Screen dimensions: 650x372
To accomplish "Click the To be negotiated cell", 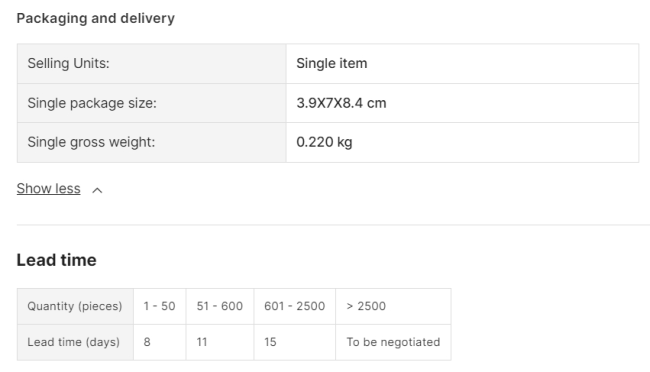I will click(393, 342).
